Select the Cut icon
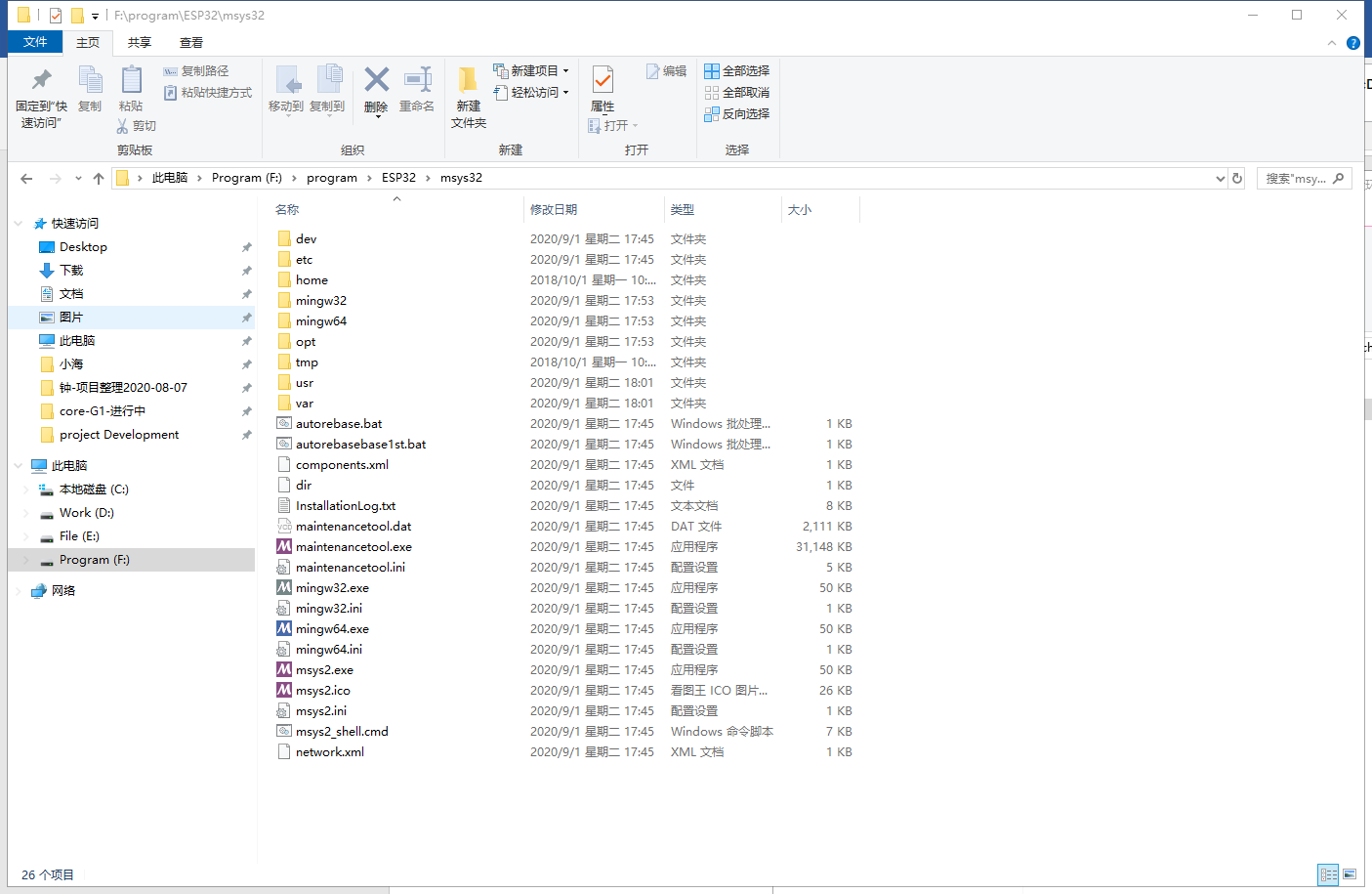The height and width of the screenshot is (894, 1372). 136,125
